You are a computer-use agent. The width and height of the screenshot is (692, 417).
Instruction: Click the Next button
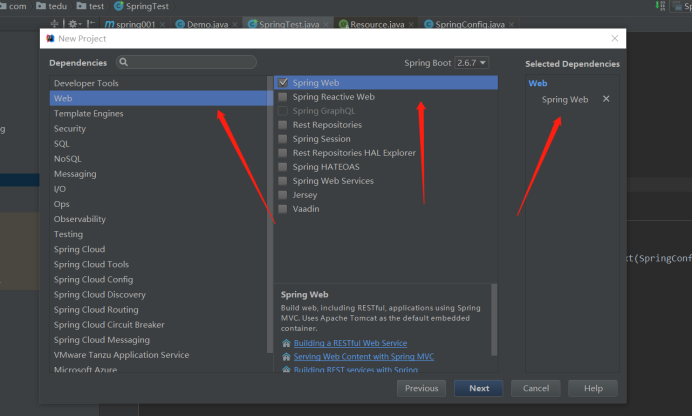coord(479,388)
